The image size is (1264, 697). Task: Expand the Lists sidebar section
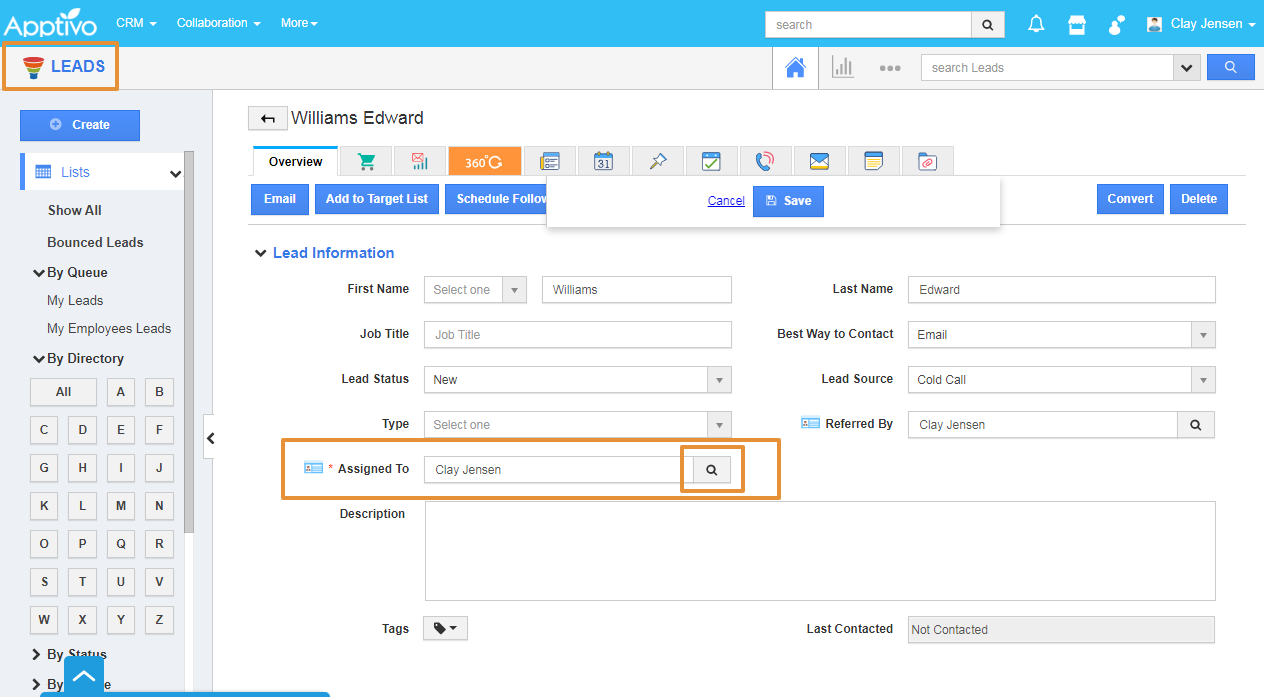176,174
